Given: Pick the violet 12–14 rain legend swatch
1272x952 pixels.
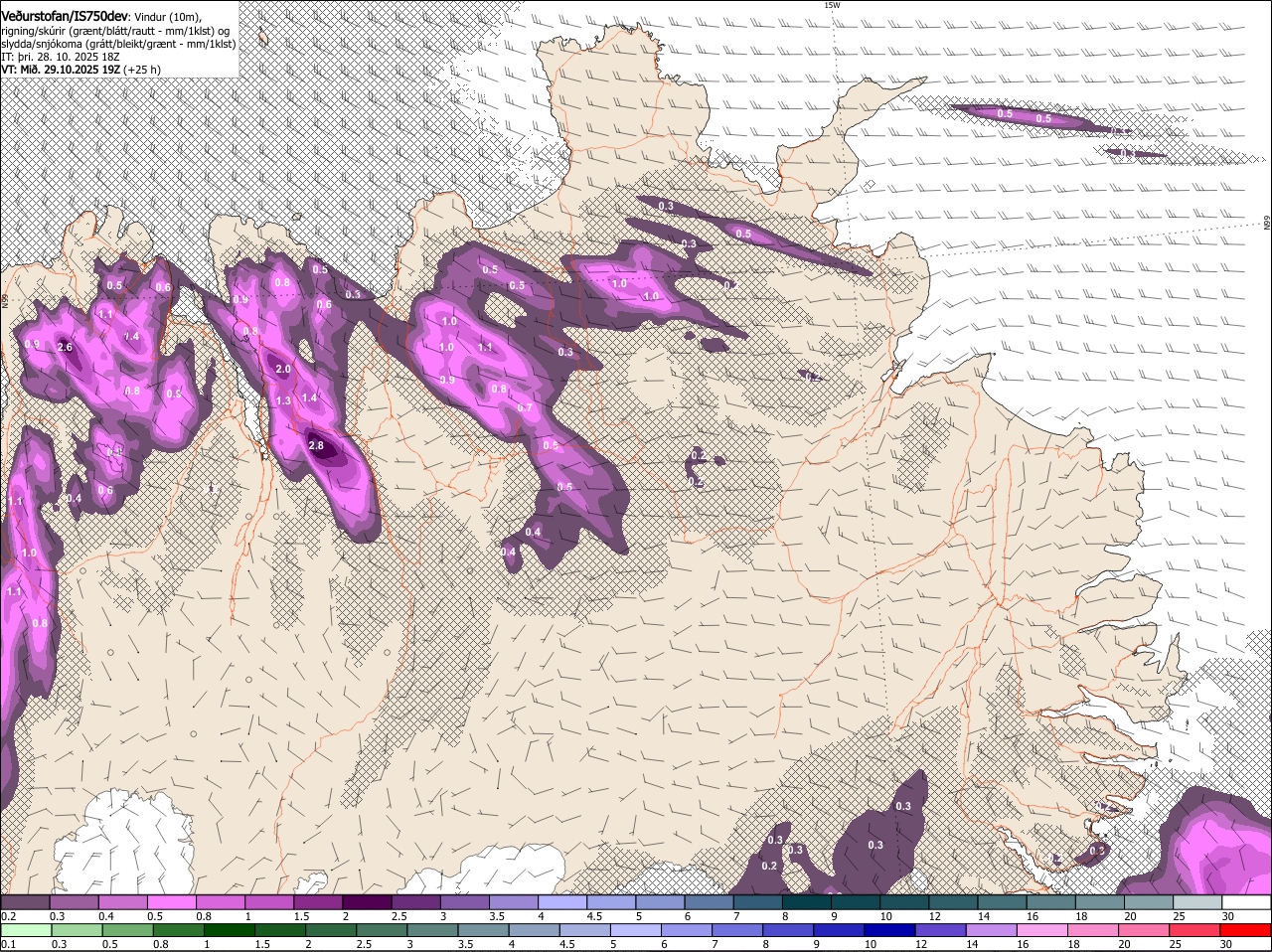Looking at the screenshot, I should pyautogui.click(x=941, y=930).
